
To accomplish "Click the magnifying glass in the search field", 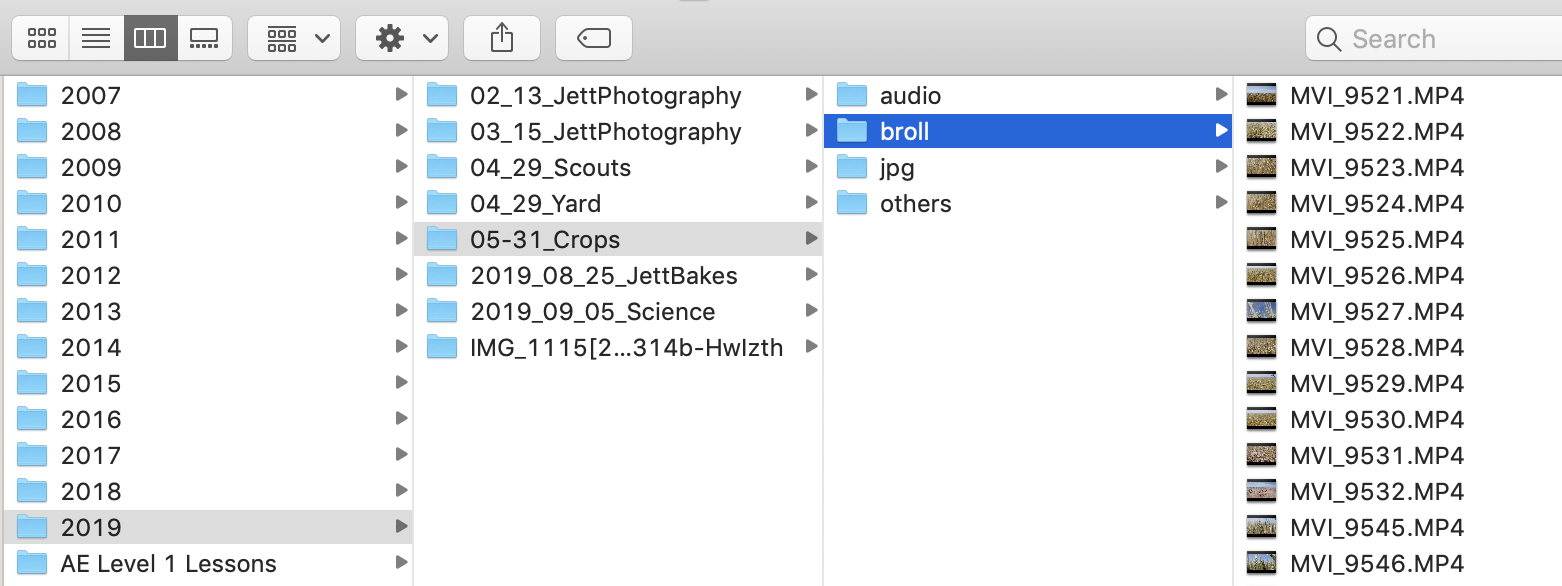I will (x=1329, y=38).
